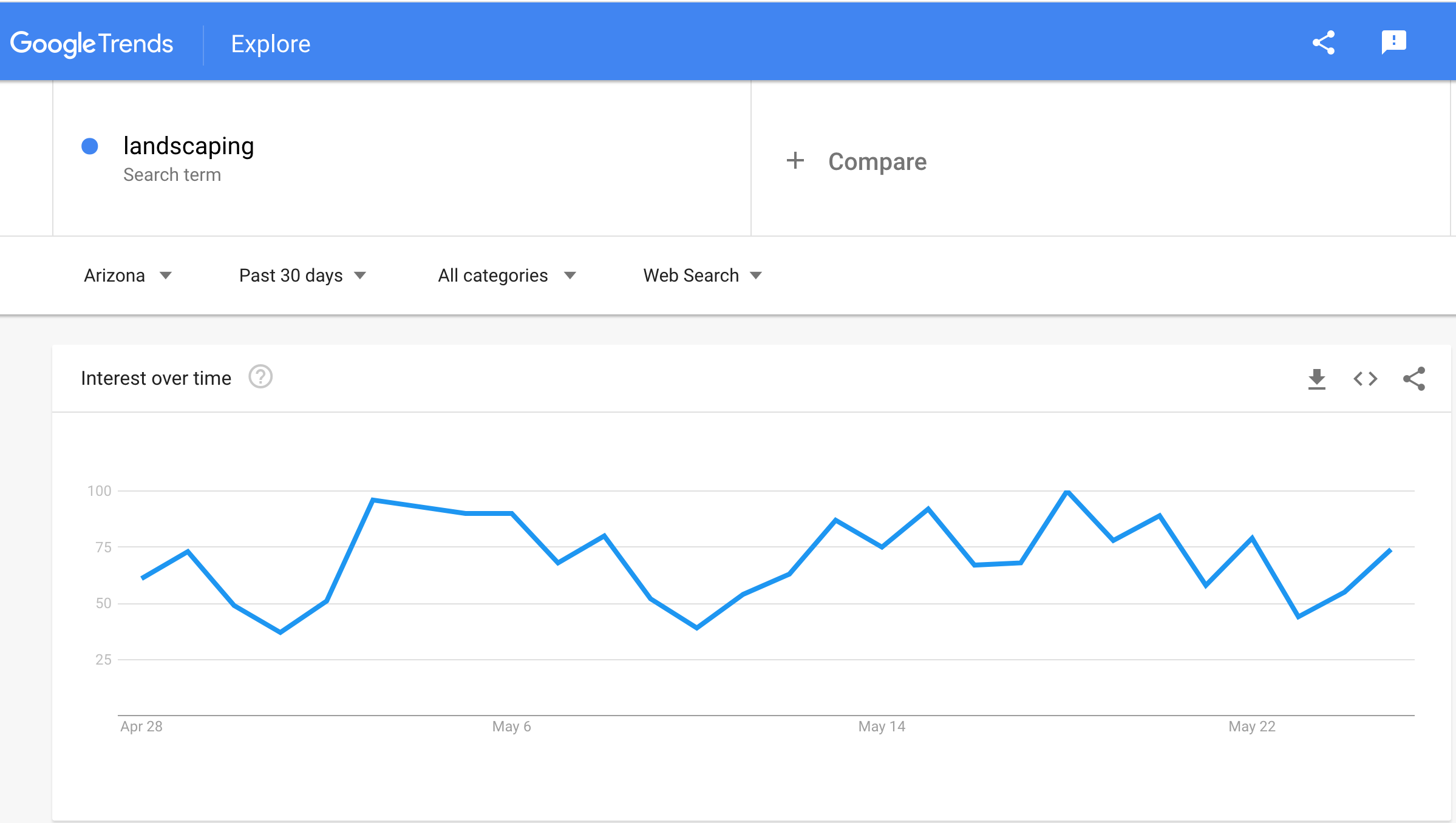The height and width of the screenshot is (823, 1456).
Task: Open the All categories dropdown
Action: tap(506, 276)
